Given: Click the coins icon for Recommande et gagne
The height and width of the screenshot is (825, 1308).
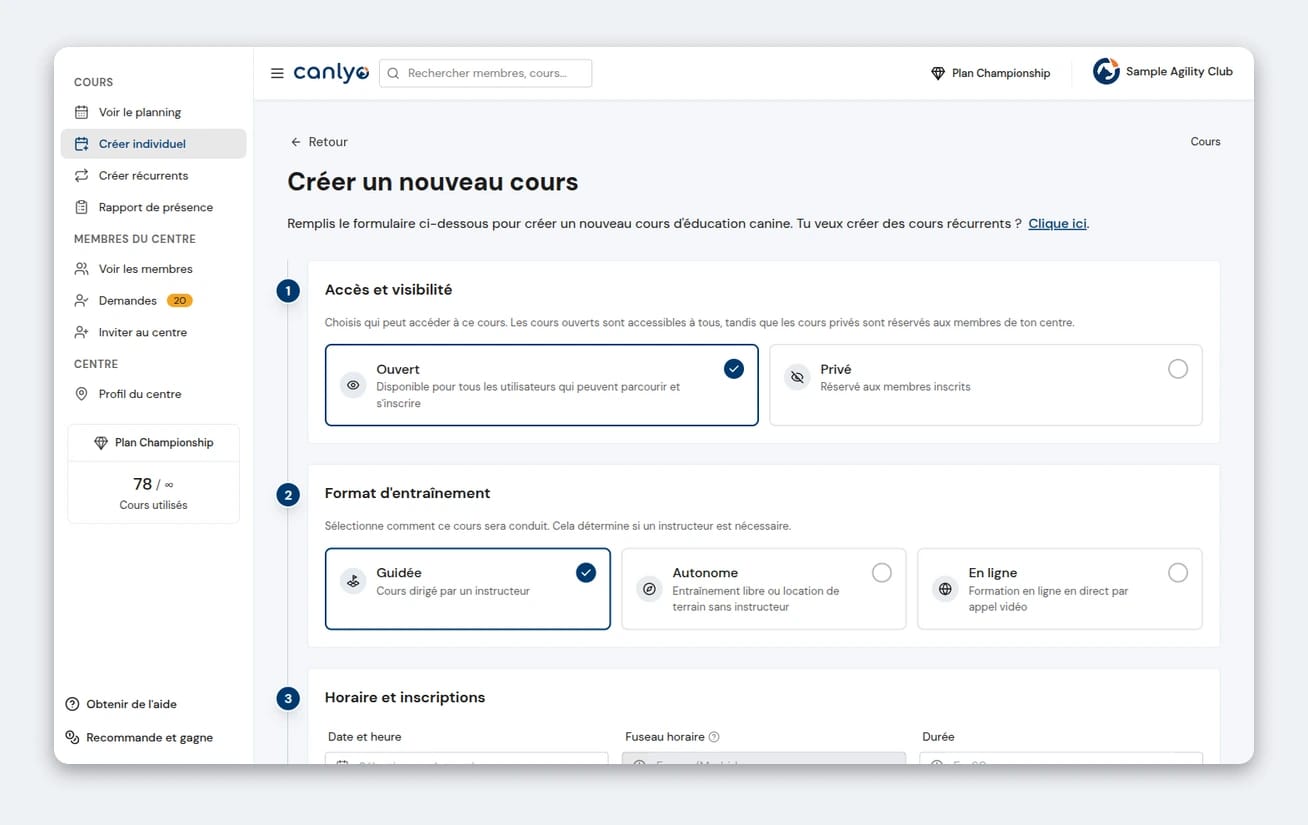Looking at the screenshot, I should point(72,737).
